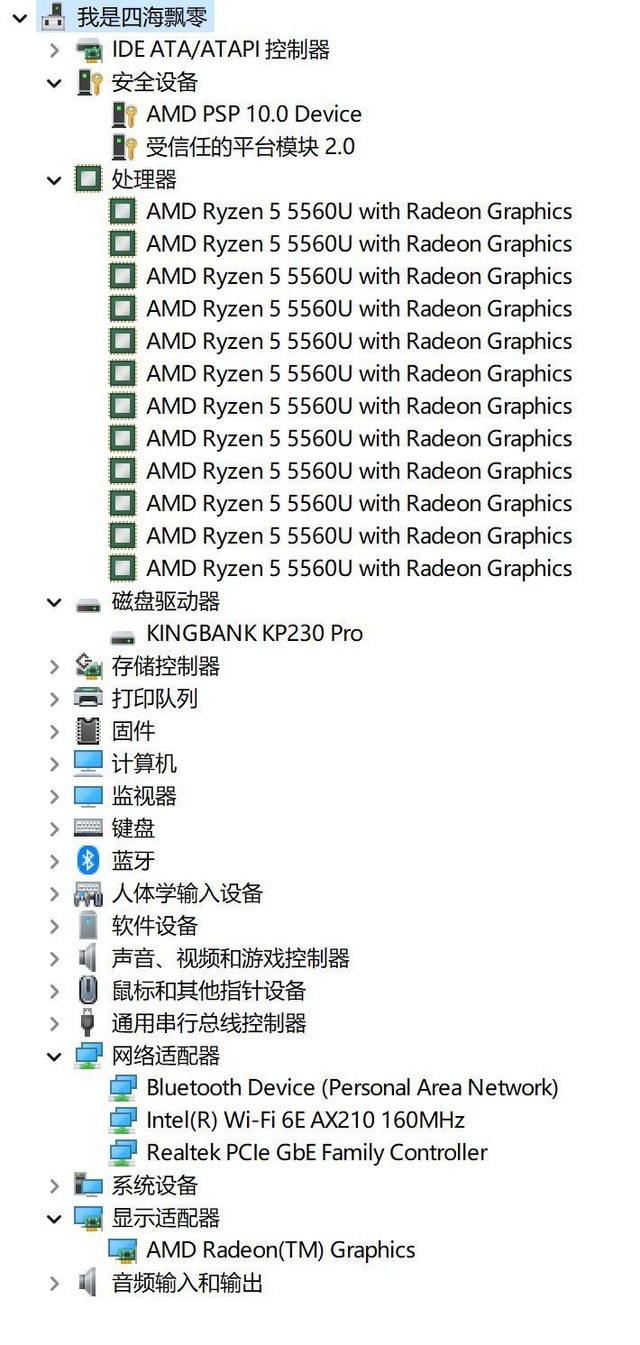Expand the 通用串行总线控制器 category
This screenshot has width=640, height=1345.
pos(54,1023)
